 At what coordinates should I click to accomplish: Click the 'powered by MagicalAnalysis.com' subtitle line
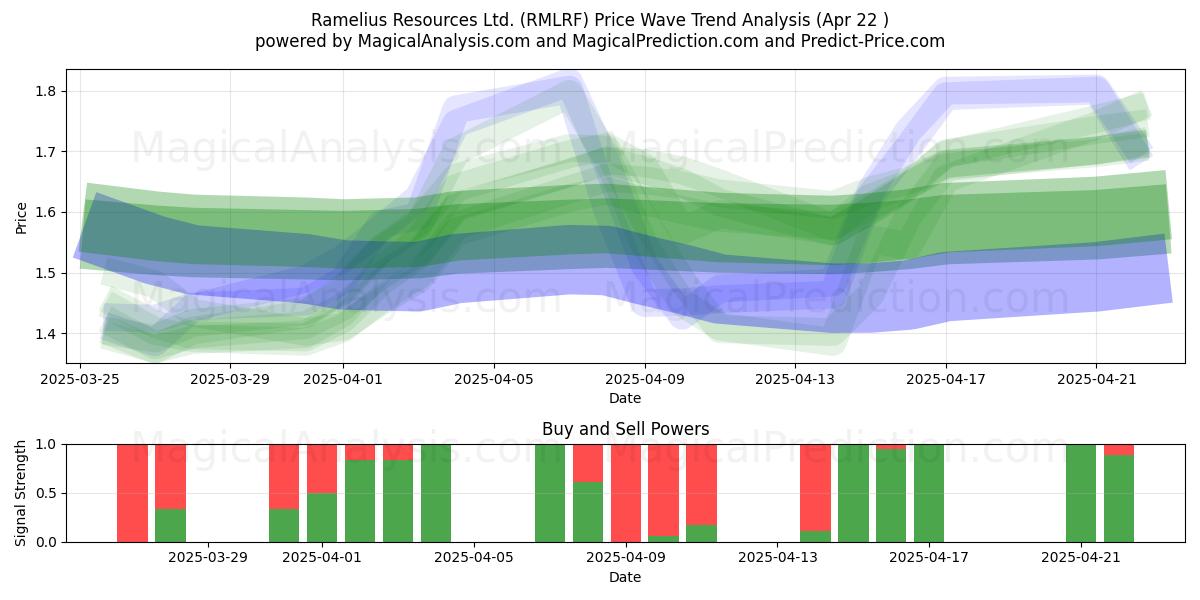coord(600,41)
